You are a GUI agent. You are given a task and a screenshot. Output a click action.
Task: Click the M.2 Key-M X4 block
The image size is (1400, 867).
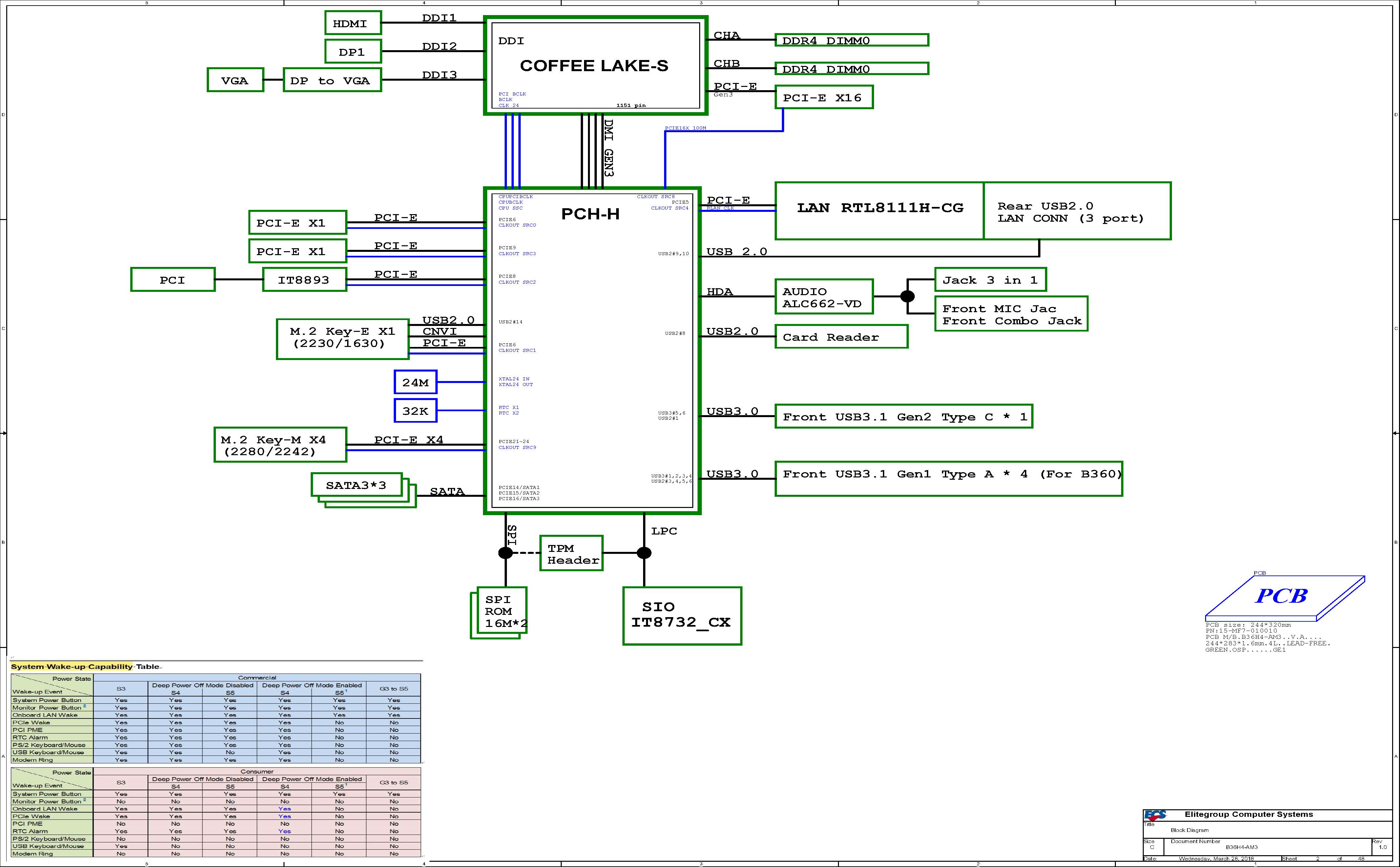point(280,444)
